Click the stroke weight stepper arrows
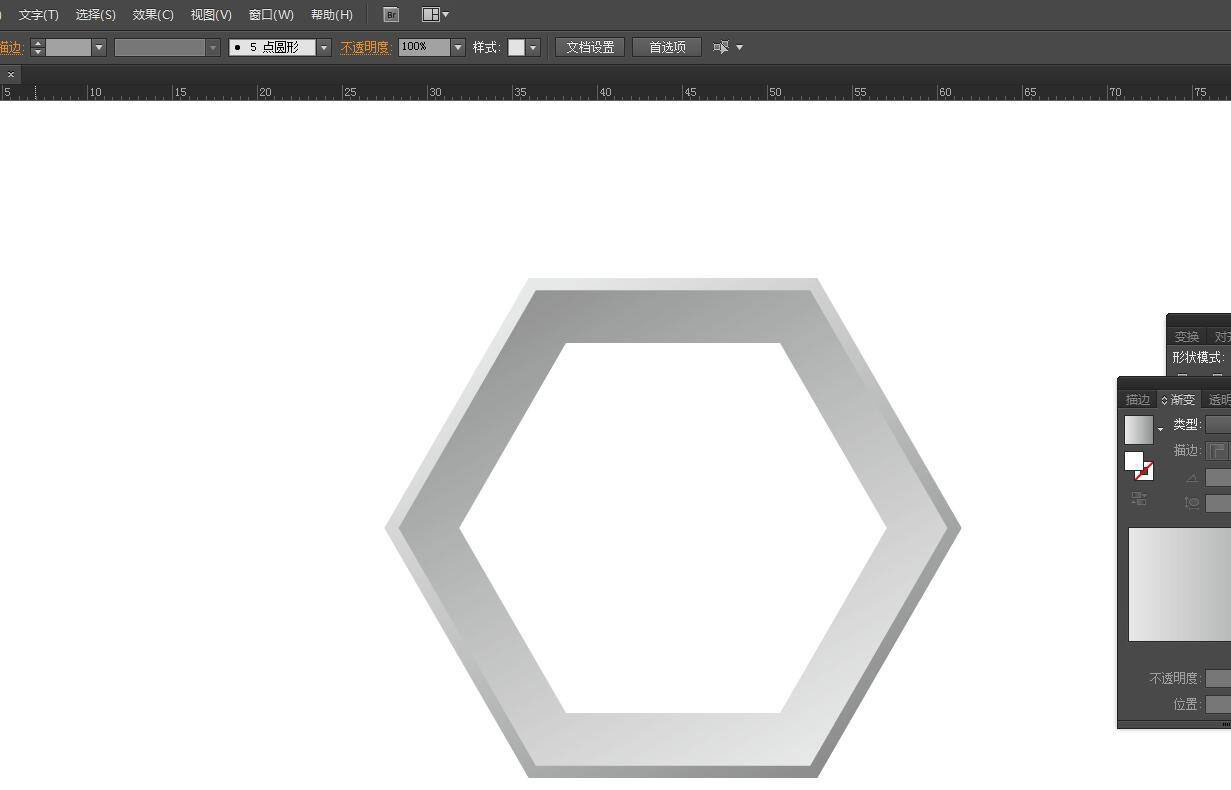Viewport: 1231px width, 790px height. coord(38,47)
